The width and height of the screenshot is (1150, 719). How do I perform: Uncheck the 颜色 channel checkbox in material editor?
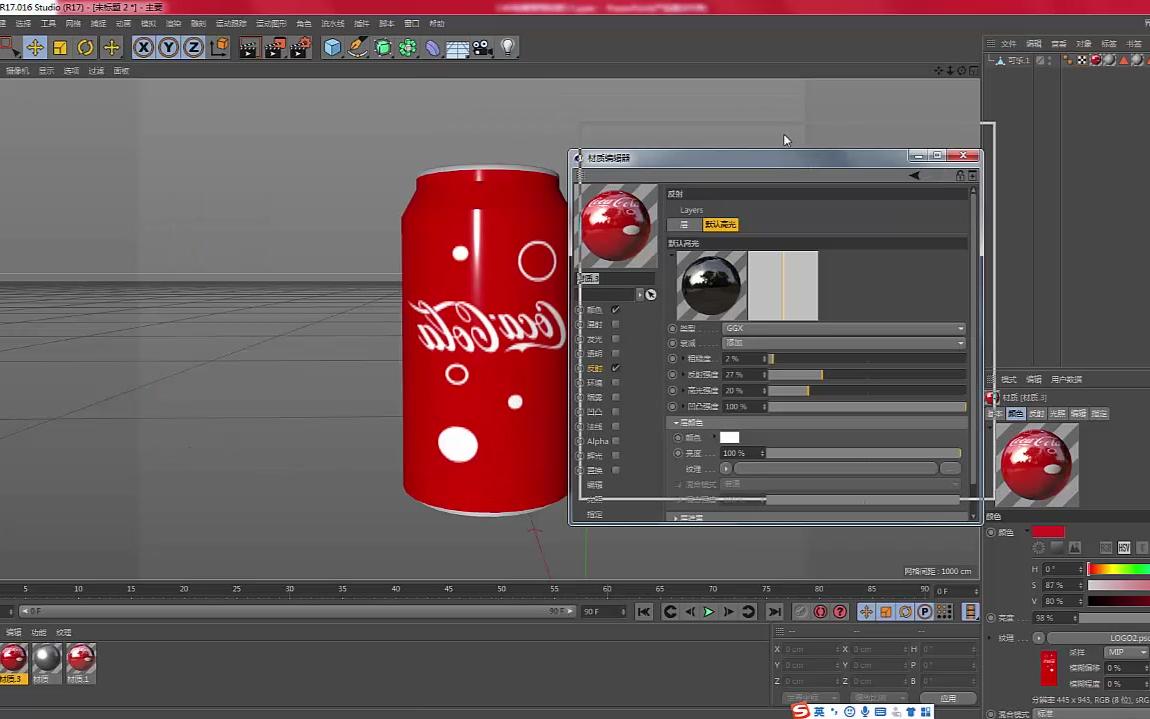point(615,310)
